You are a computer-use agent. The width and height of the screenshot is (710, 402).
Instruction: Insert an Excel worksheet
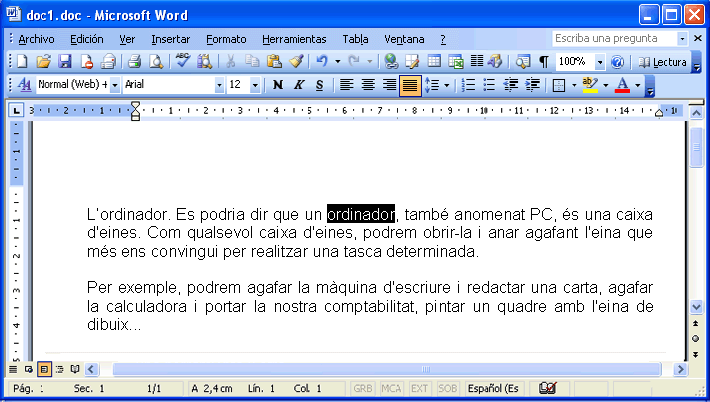coord(456,62)
